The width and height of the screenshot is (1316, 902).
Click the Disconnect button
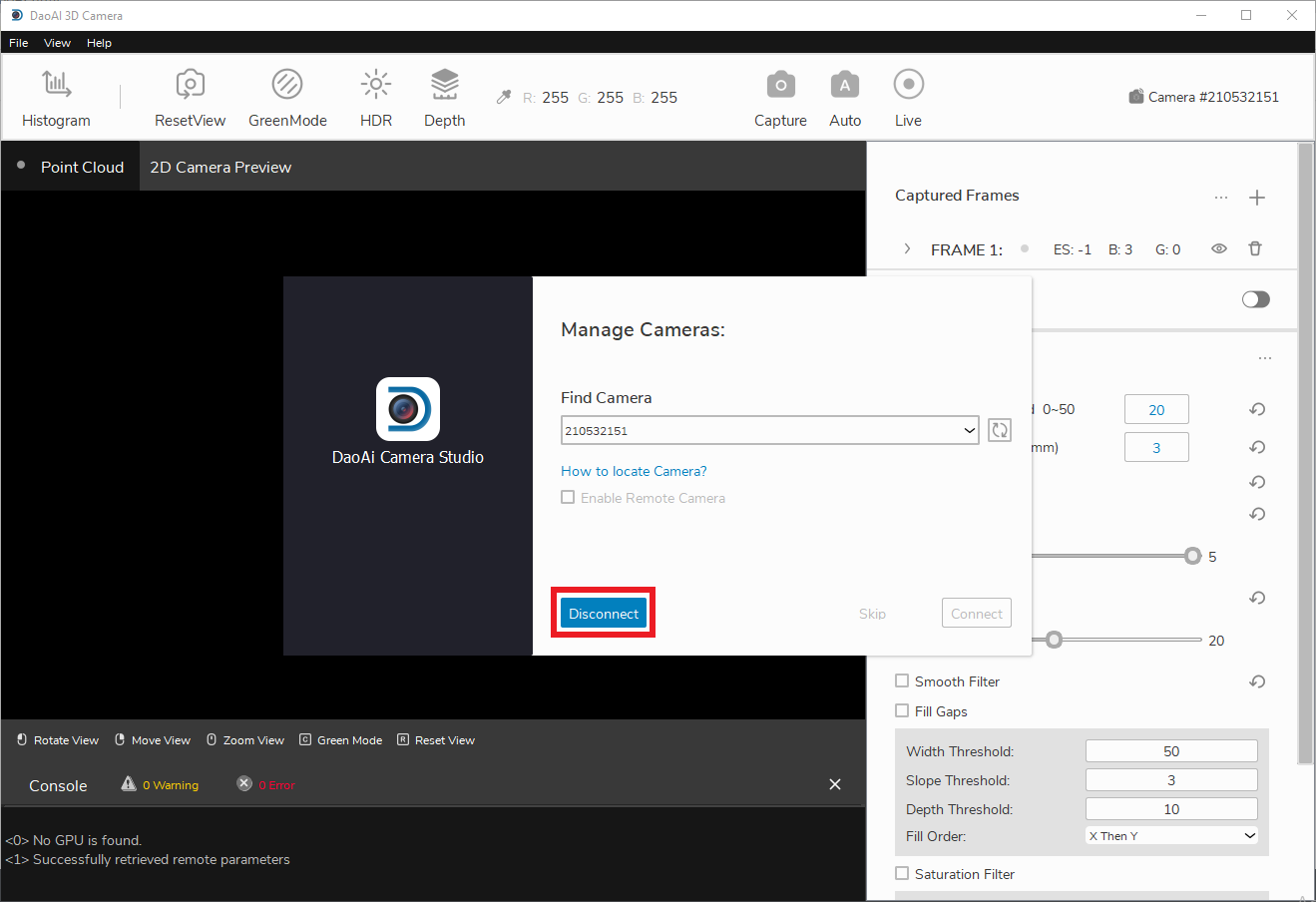click(x=604, y=614)
